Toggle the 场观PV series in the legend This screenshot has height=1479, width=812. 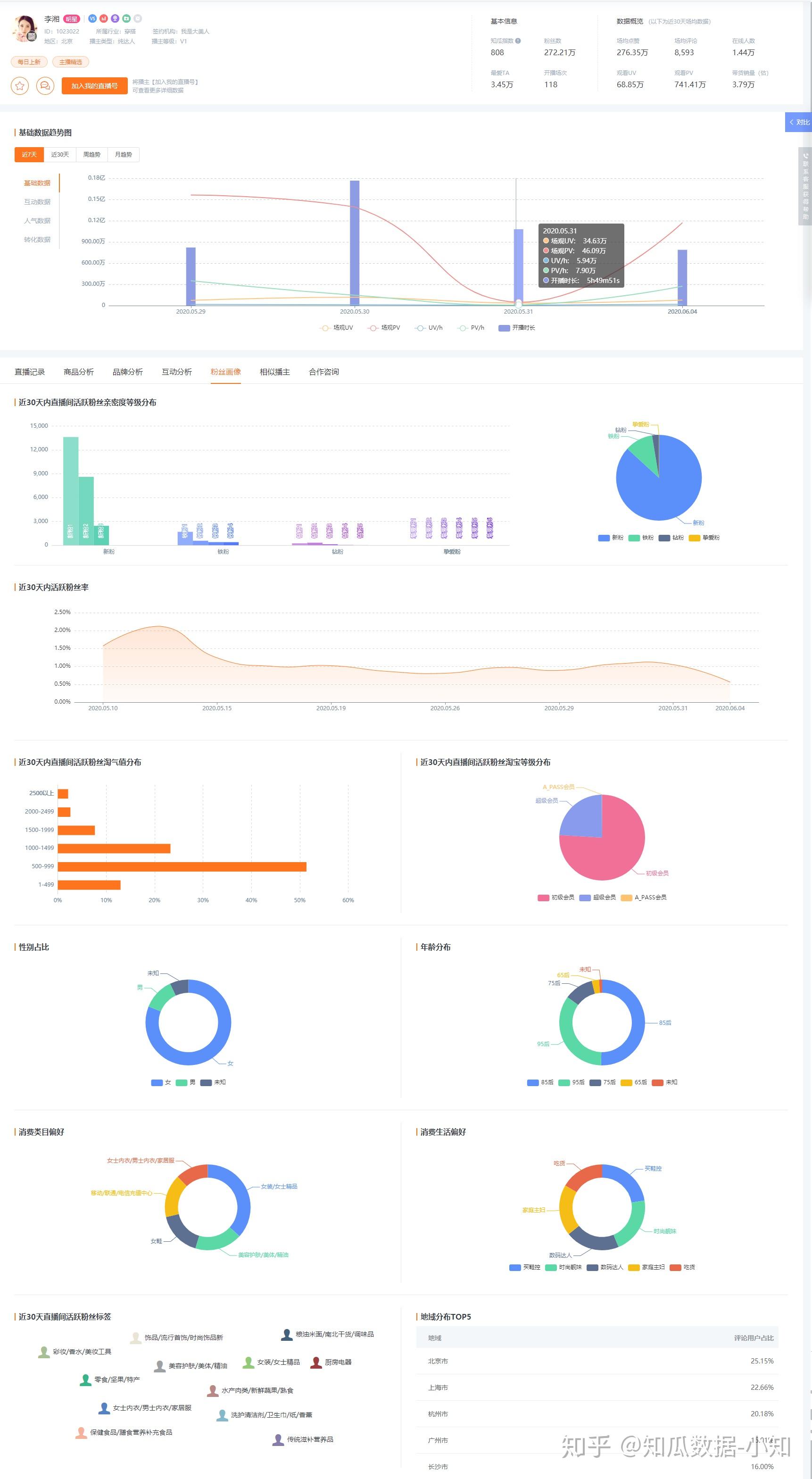point(384,328)
